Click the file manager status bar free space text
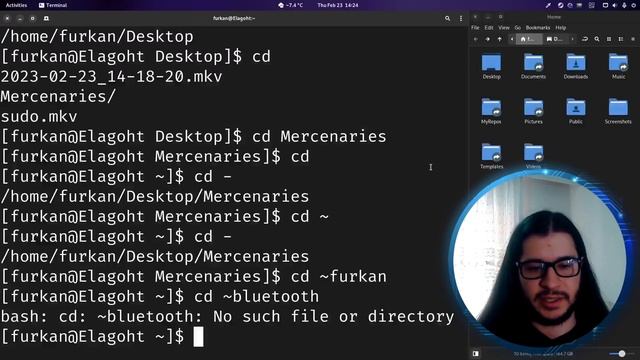The height and width of the screenshot is (360, 640). click(543, 353)
